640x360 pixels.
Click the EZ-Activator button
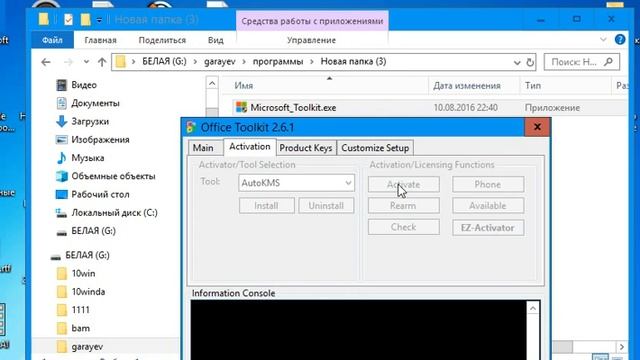coord(488,228)
